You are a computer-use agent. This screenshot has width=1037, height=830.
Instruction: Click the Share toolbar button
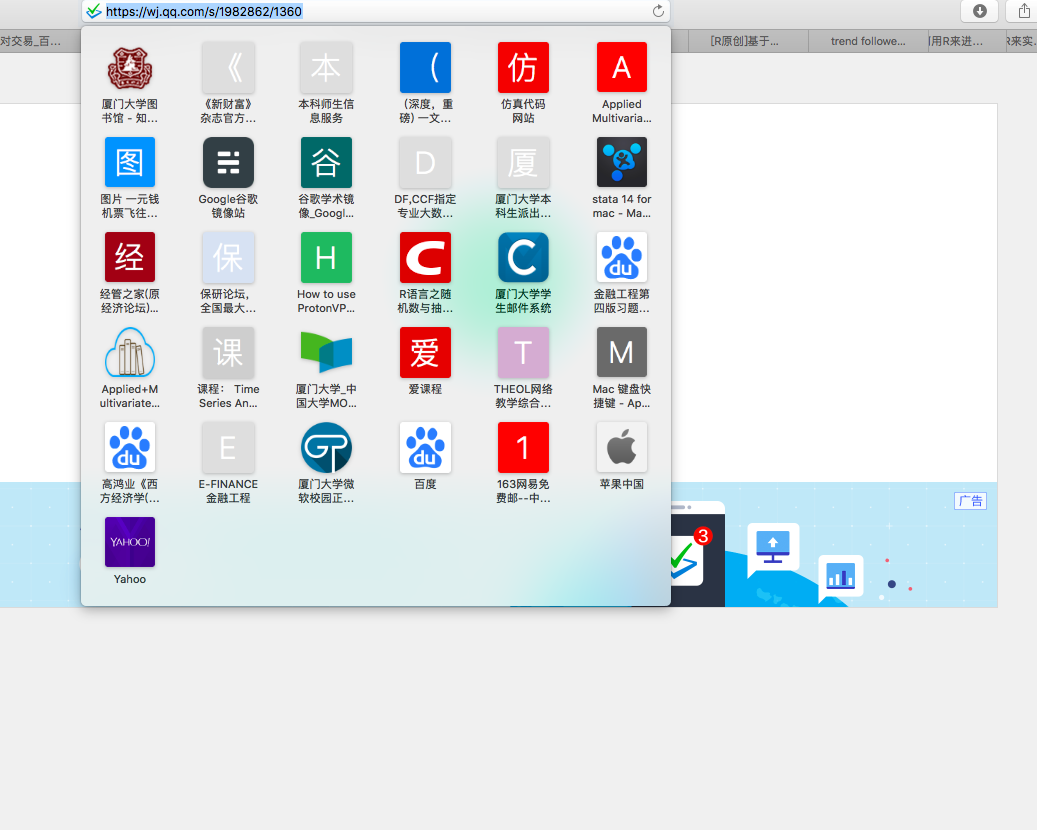pyautogui.click(x=1023, y=11)
